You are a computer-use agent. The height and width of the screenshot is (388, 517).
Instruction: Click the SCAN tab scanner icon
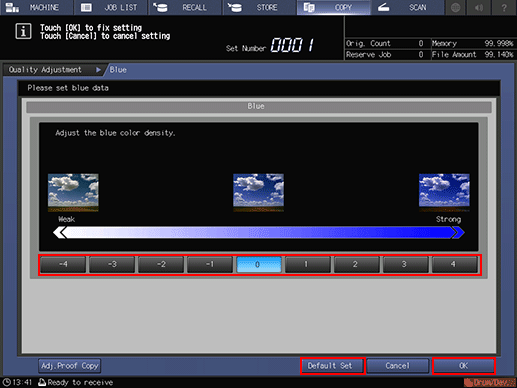(x=384, y=7)
